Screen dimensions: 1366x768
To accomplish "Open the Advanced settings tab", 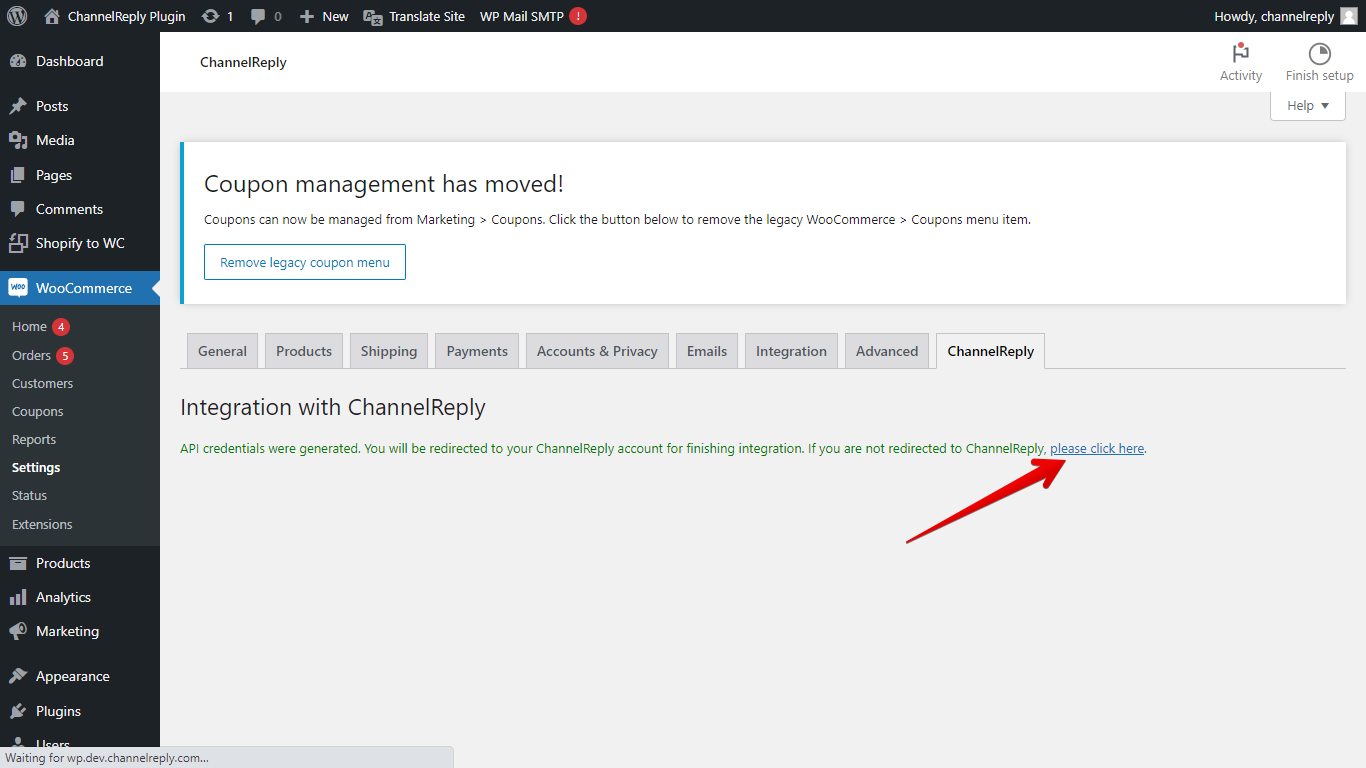I will click(887, 351).
